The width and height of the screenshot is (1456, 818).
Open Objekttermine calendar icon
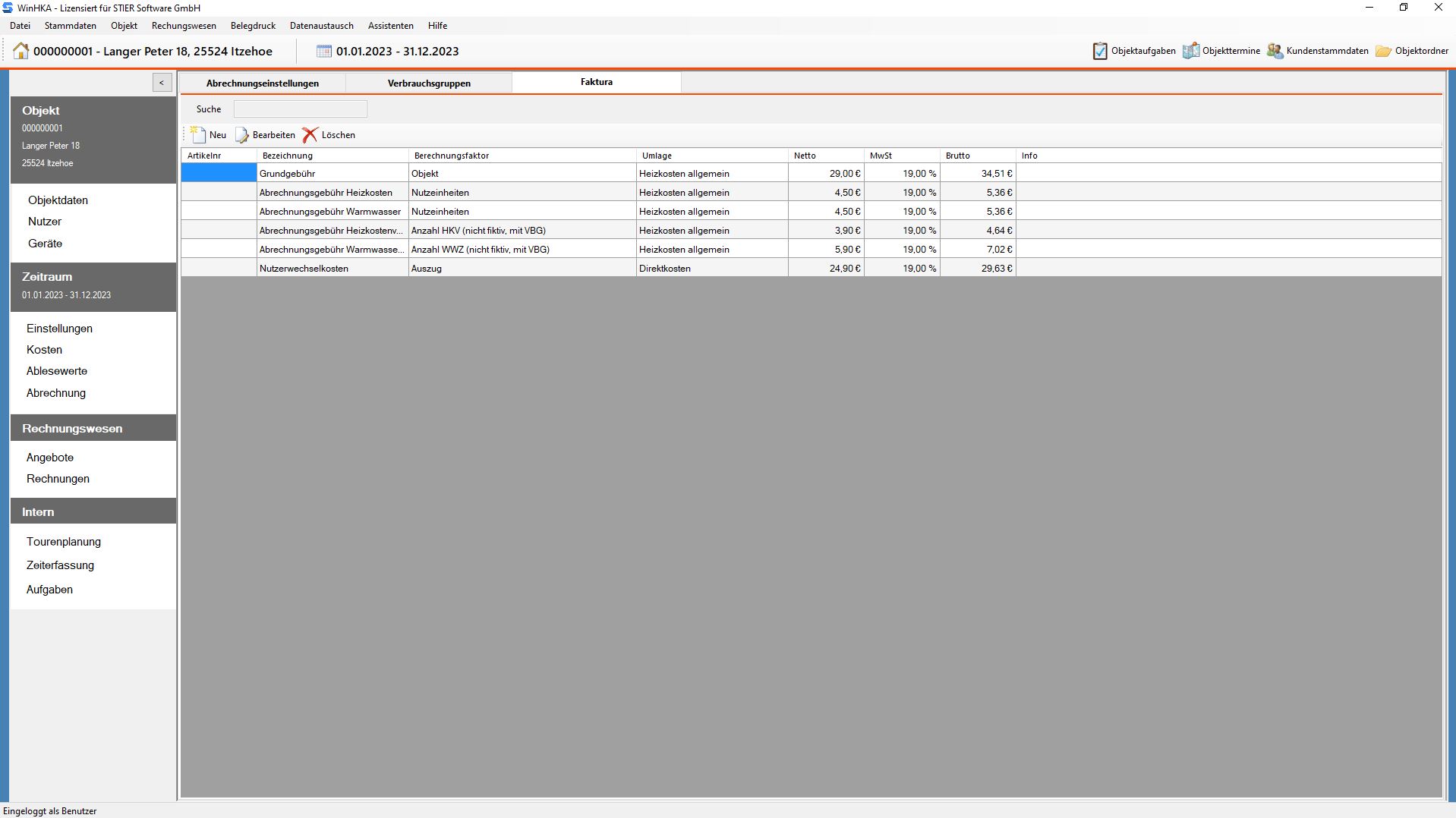1191,51
